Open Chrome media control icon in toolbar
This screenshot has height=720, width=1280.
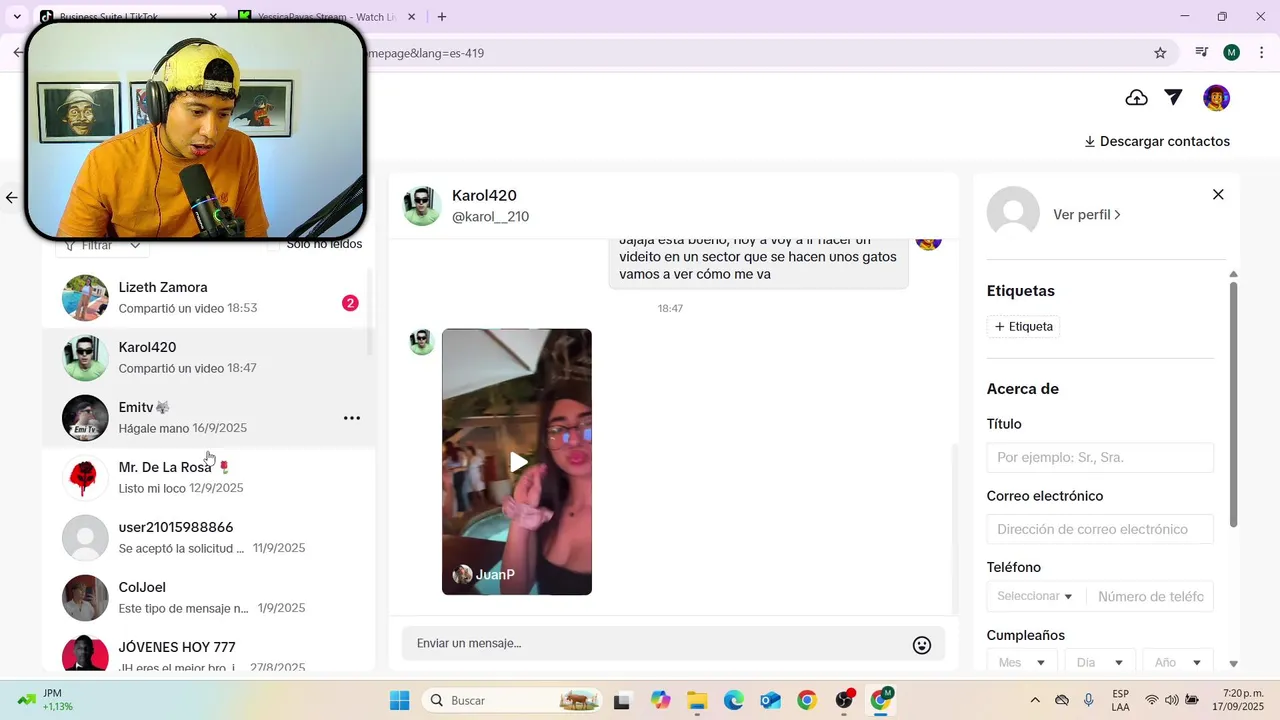pyautogui.click(x=1202, y=53)
